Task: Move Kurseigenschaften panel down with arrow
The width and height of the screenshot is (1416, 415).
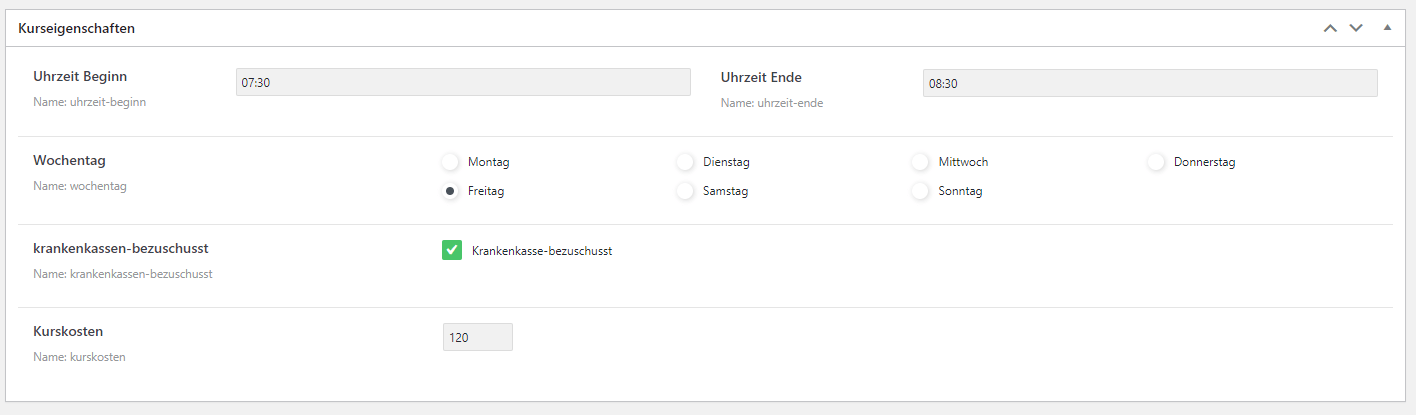Action: point(1356,28)
